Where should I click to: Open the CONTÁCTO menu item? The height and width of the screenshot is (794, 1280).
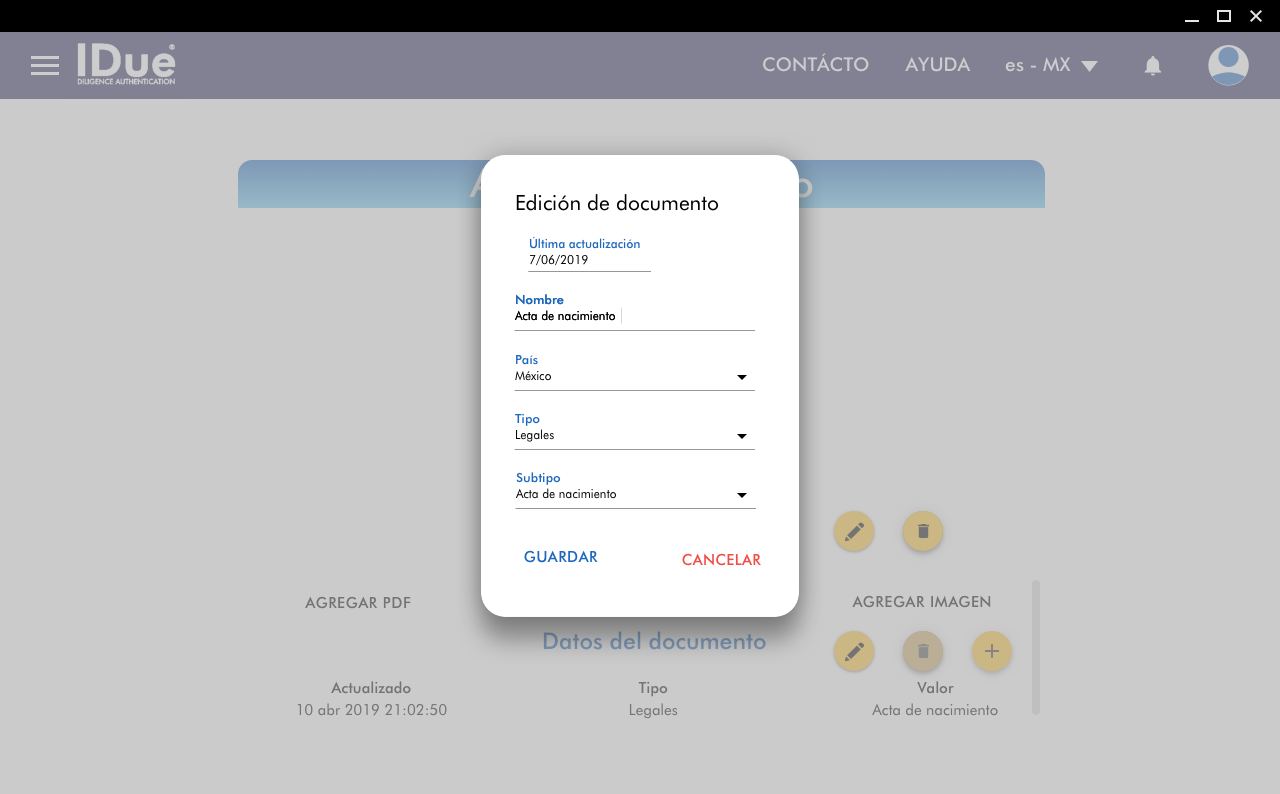pyautogui.click(x=815, y=65)
